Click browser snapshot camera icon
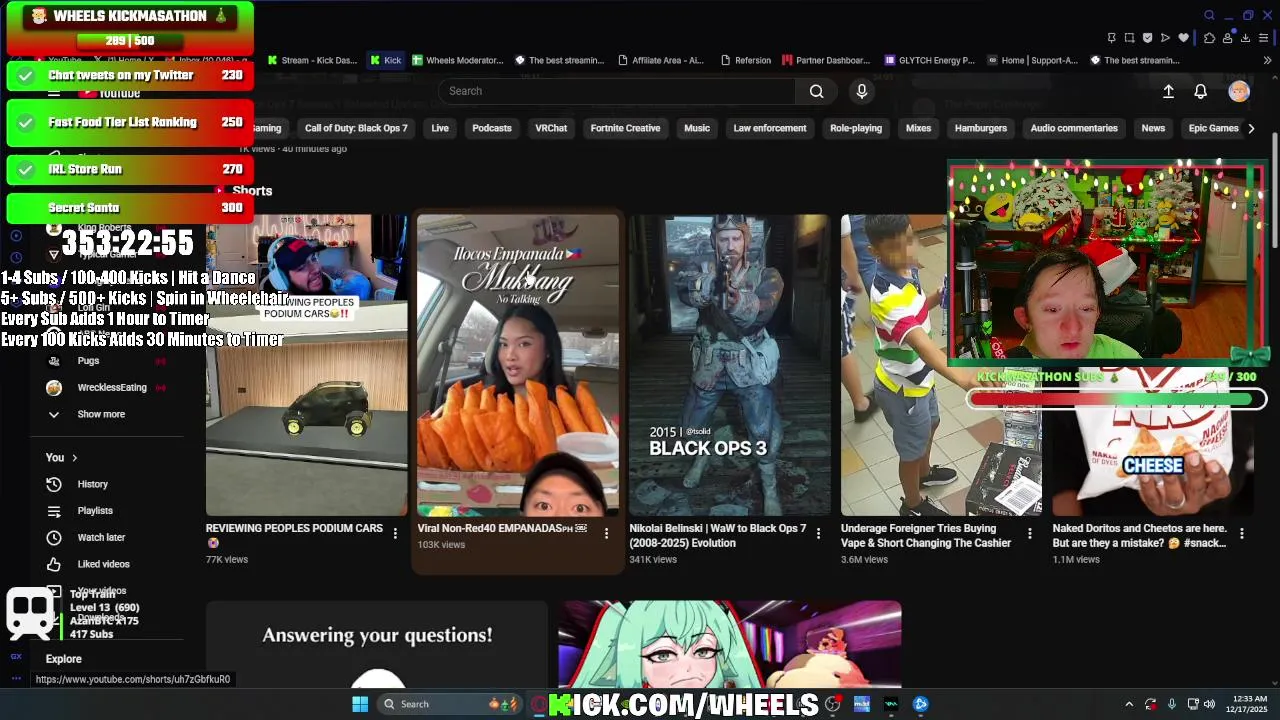The image size is (1280, 720). [1129, 38]
